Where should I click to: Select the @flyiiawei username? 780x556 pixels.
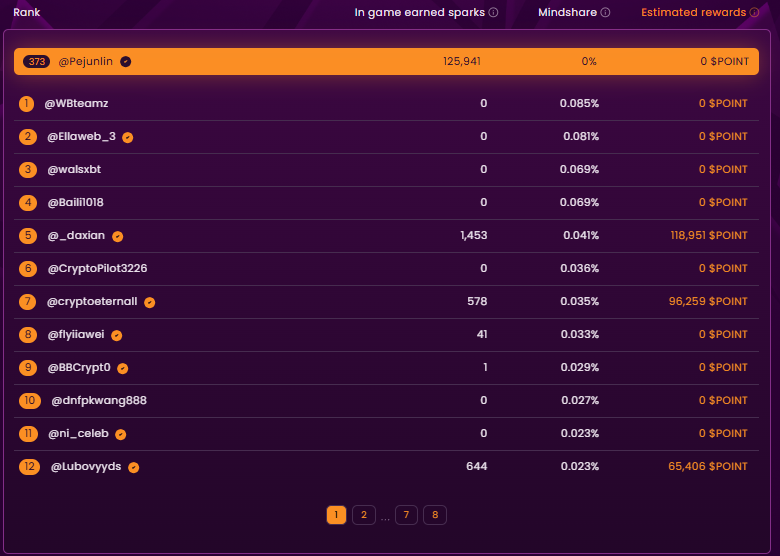(76, 335)
